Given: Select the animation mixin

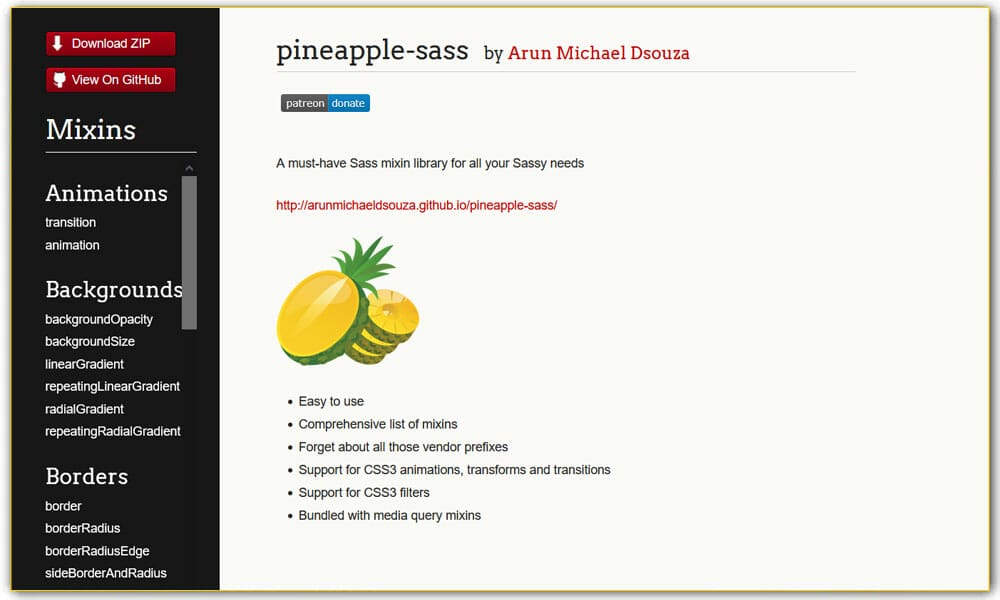Looking at the screenshot, I should tap(71, 245).
